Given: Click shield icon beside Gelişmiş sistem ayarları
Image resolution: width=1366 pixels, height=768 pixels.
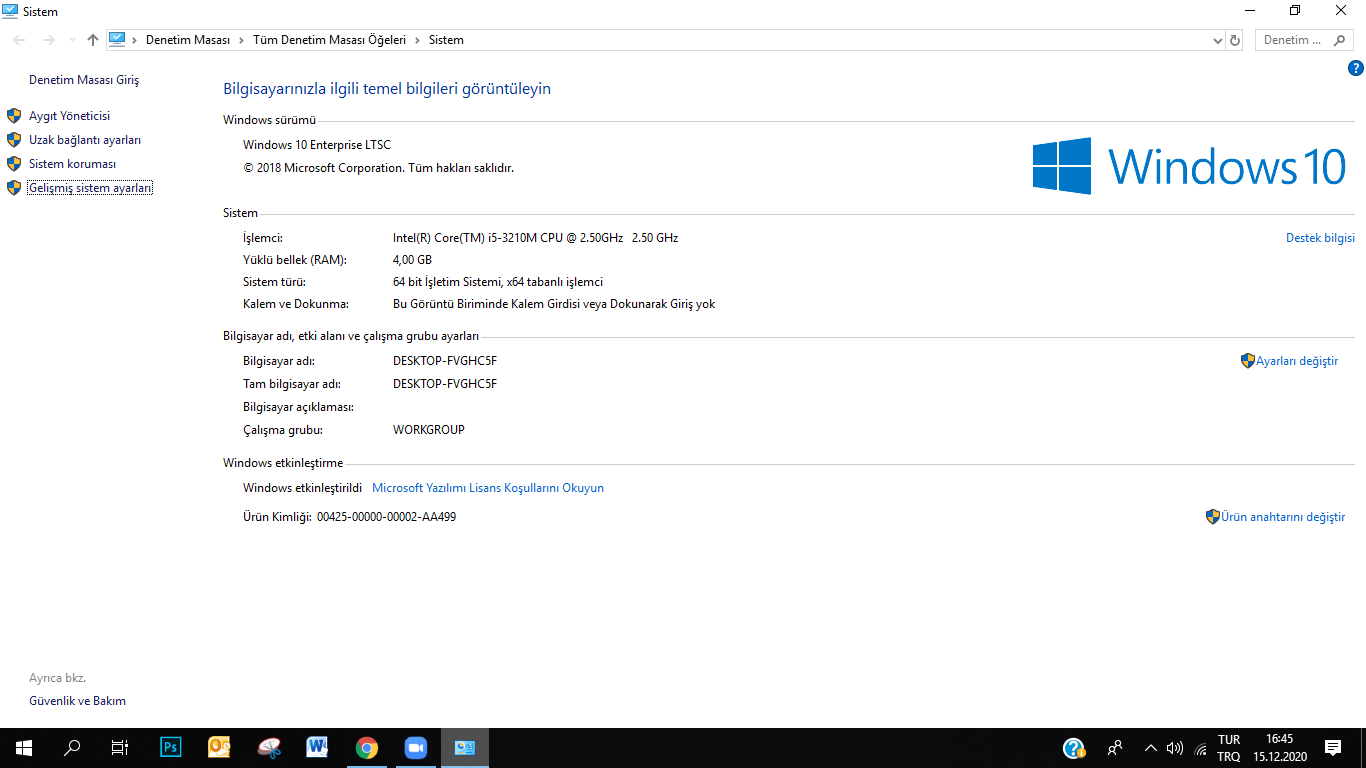Looking at the screenshot, I should point(14,188).
